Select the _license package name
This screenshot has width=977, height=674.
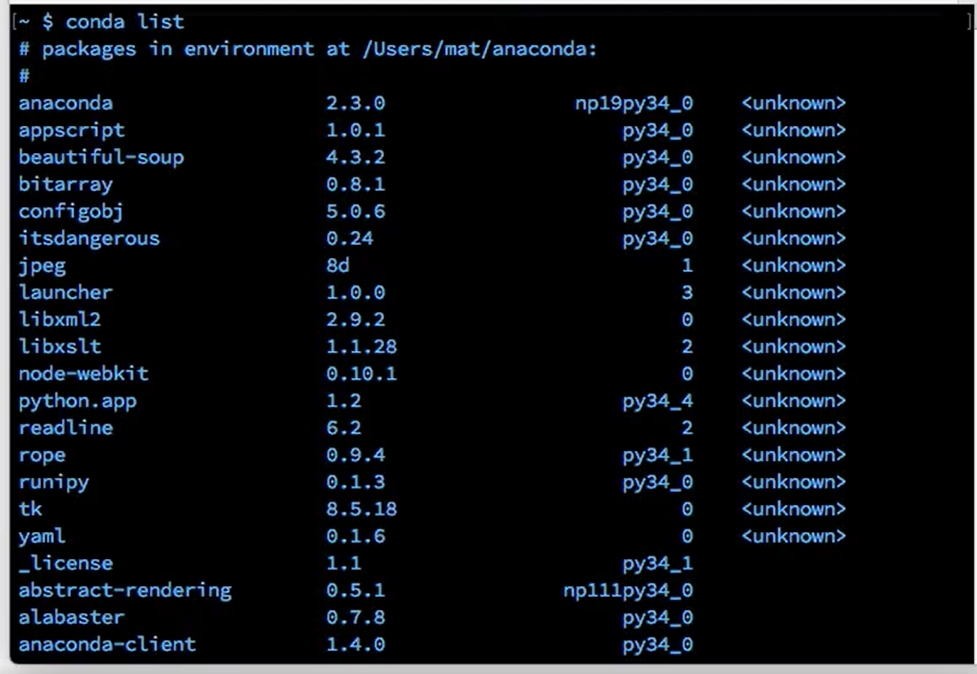65,563
